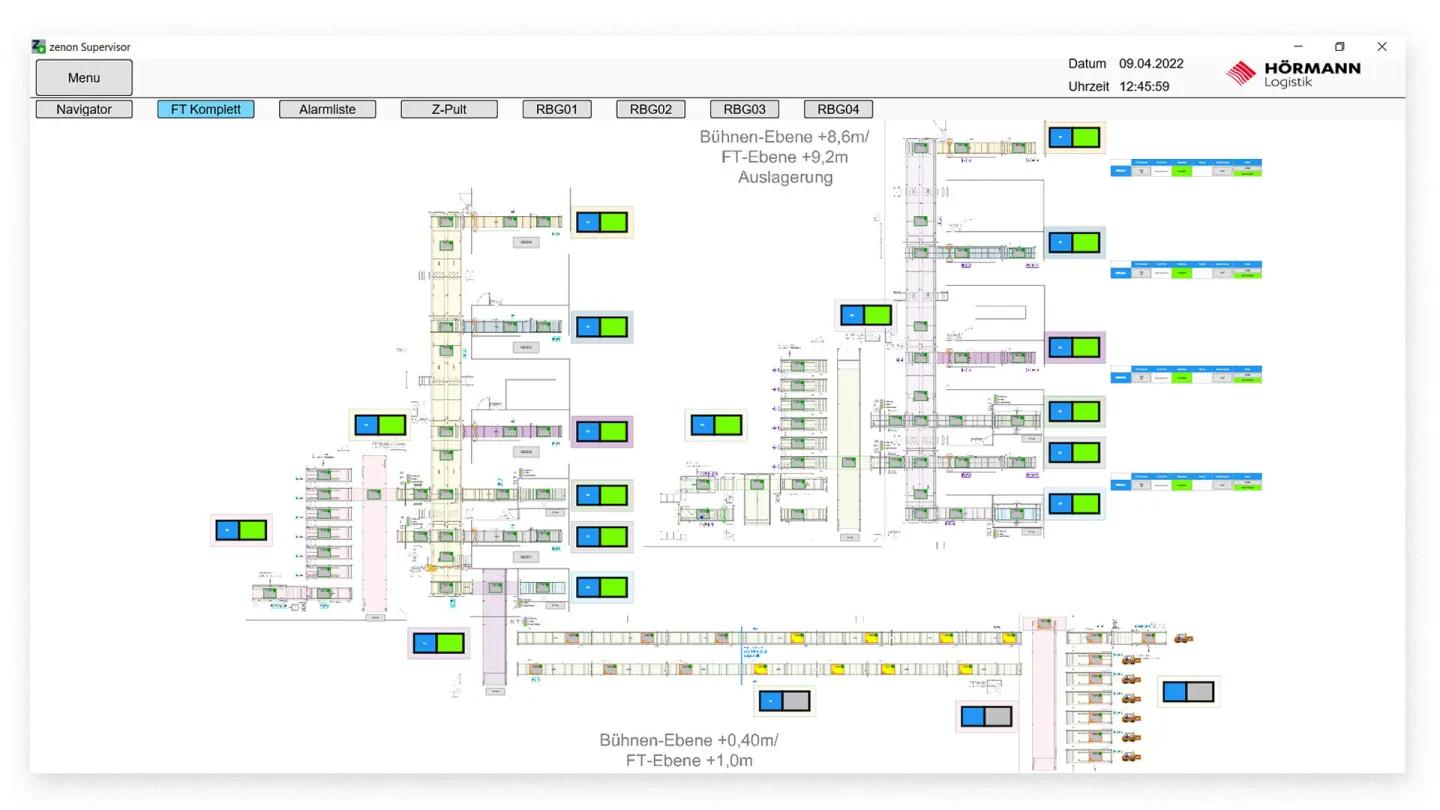Click the bottommost forklift icon
This screenshot has width=1440, height=810.
[1131, 756]
